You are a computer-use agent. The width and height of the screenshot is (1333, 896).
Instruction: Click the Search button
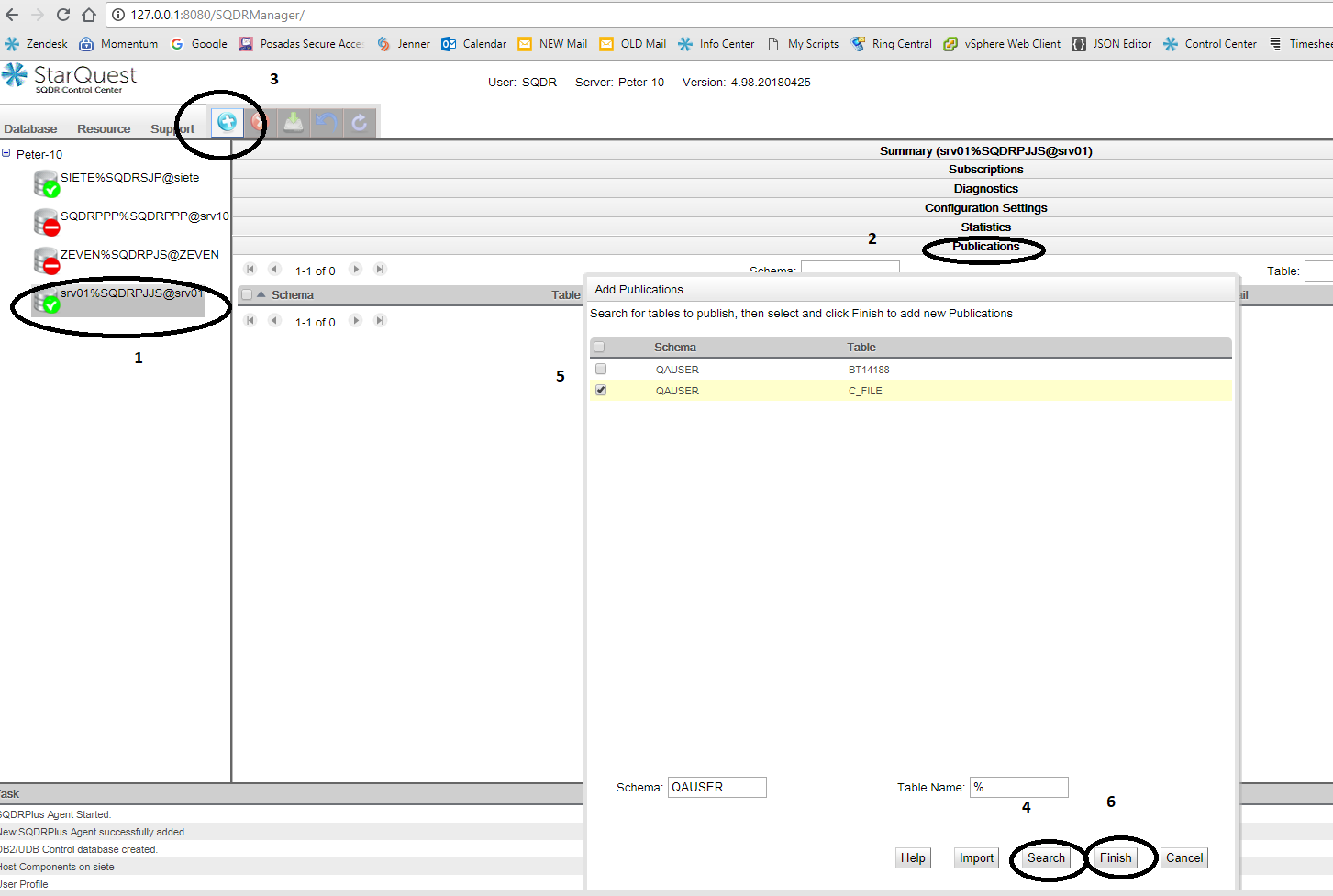point(1046,858)
